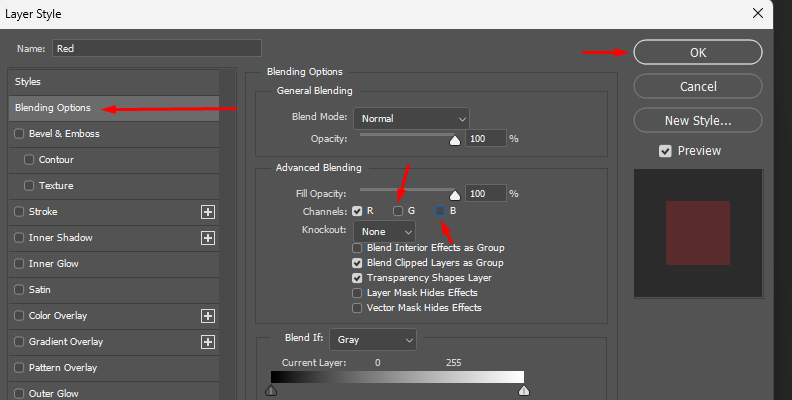Toggle the Preview checkbox

[x=665, y=151]
